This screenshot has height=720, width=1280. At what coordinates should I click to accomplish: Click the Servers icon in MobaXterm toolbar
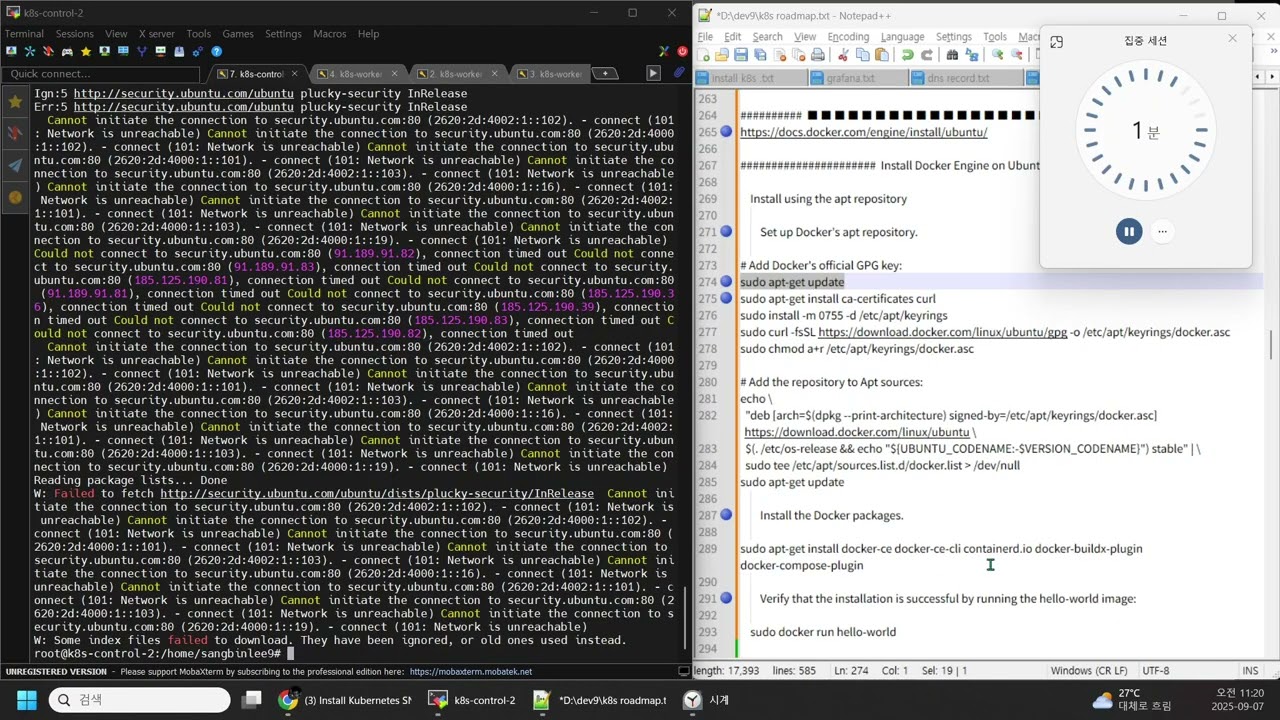[30, 51]
